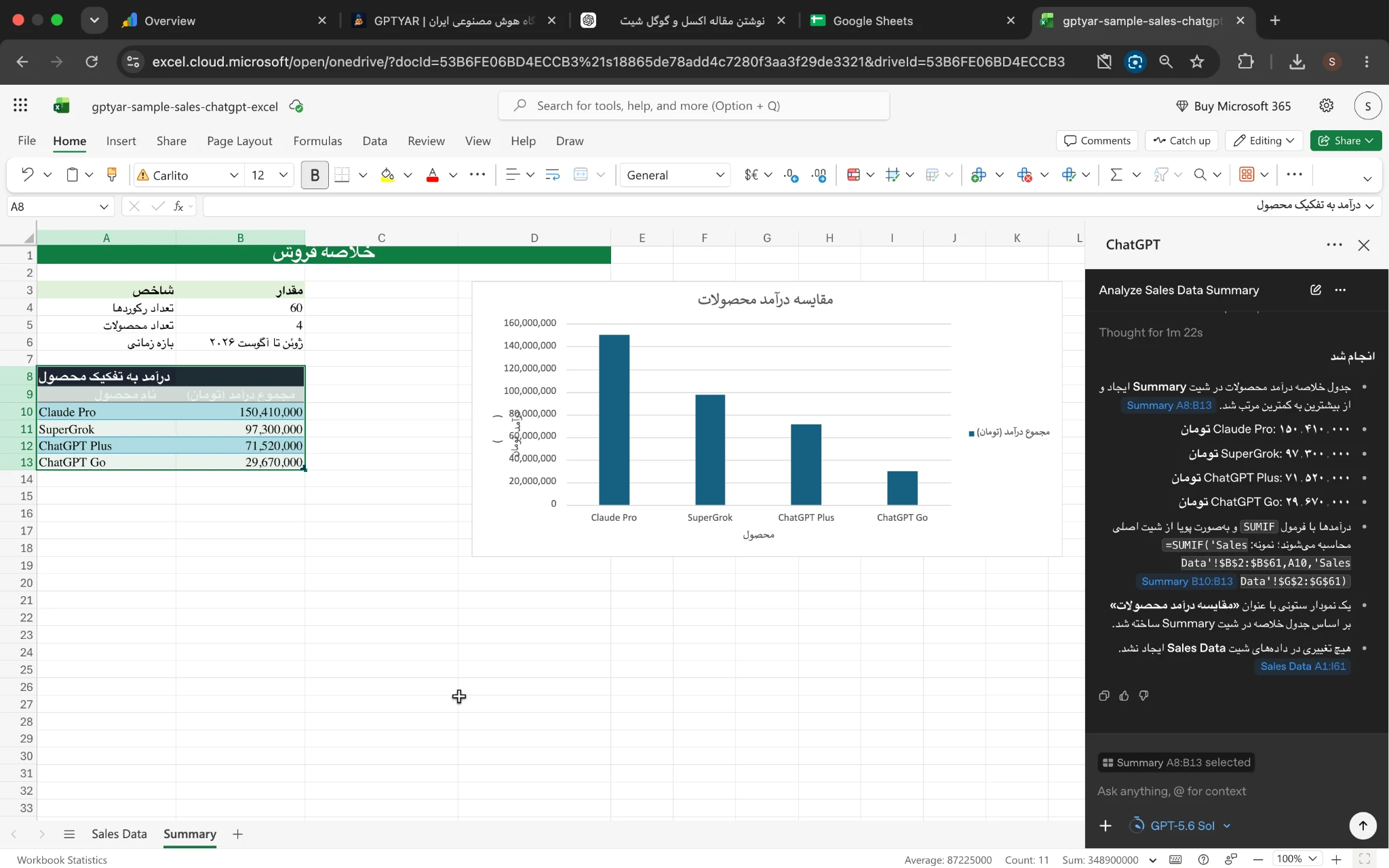Expand the ribbon with the chevron
The image size is (1389, 868).
coord(1367,178)
